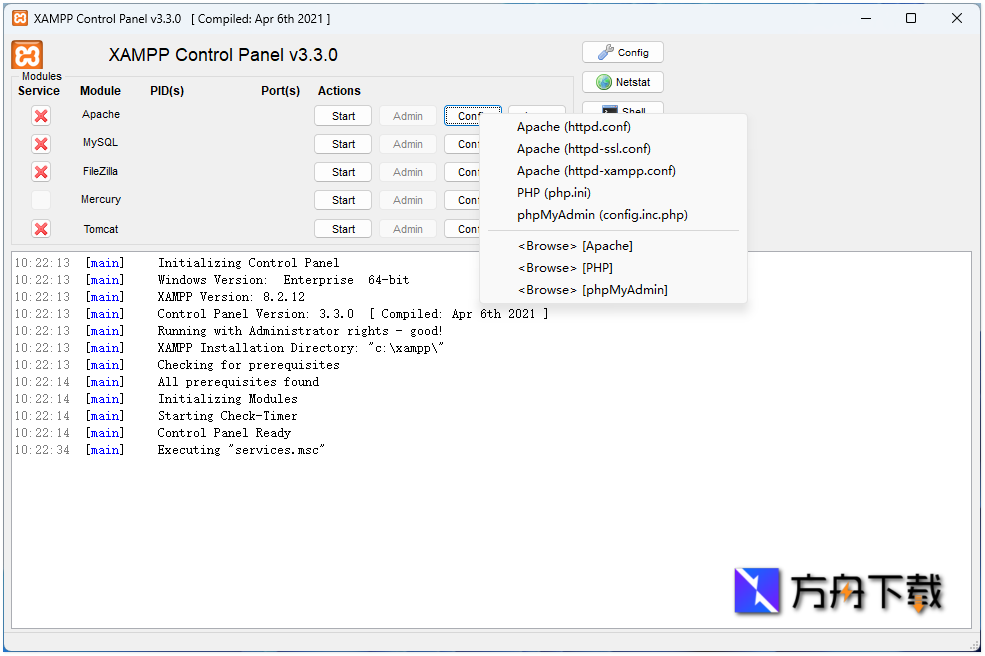This screenshot has height=656, width=985.
Task: Toggle the empty Mercury service checkbox
Action: pyautogui.click(x=41, y=200)
